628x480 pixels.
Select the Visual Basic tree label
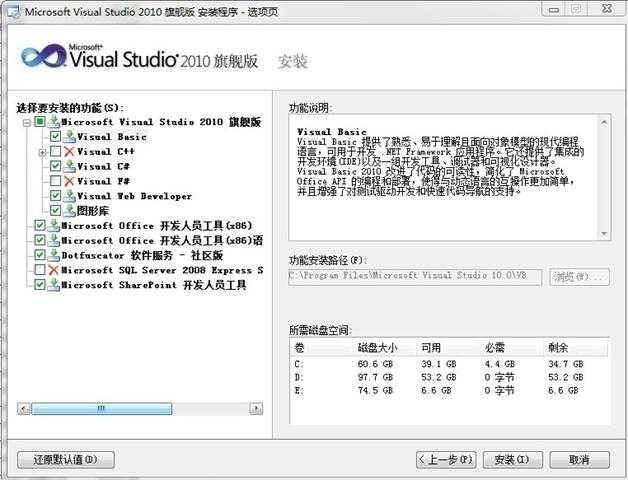point(112,137)
